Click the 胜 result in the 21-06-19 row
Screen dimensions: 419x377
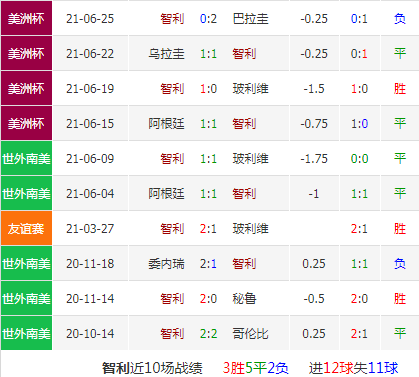coord(400,89)
